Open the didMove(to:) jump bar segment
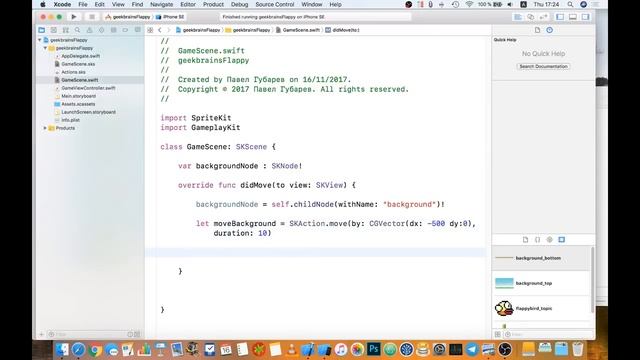640x360 pixels. [342, 30]
